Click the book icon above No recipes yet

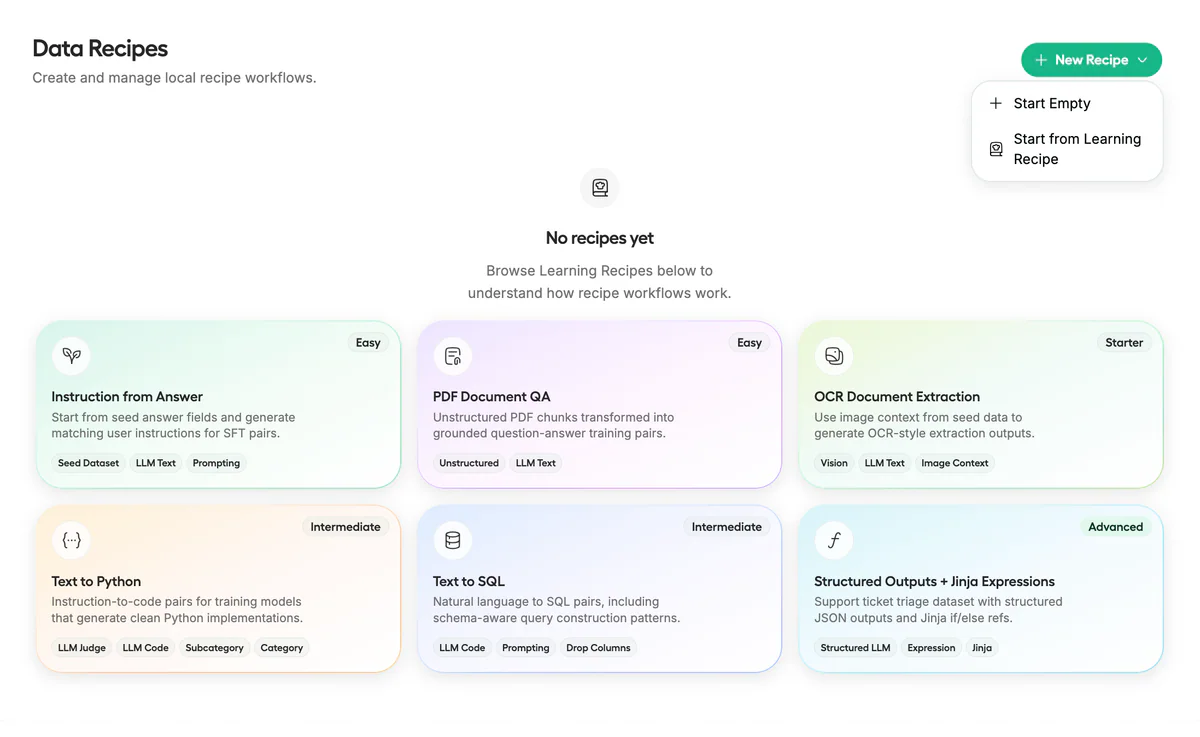(x=599, y=188)
